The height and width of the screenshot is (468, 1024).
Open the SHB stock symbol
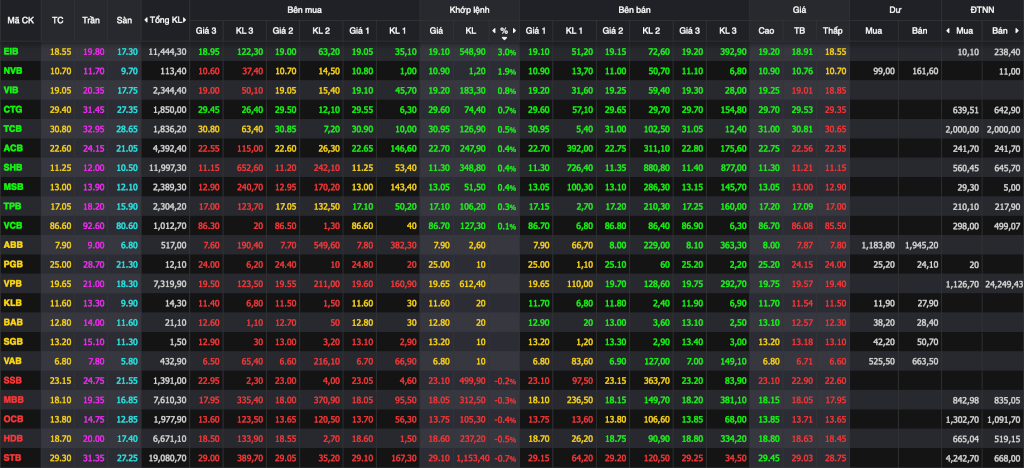tap(12, 167)
